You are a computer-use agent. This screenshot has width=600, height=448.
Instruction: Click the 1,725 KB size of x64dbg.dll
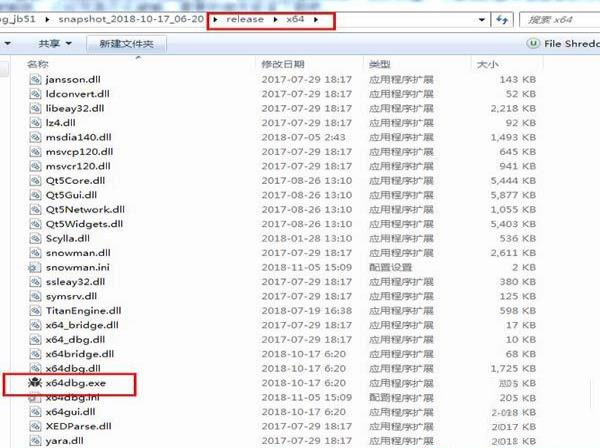coord(513,368)
